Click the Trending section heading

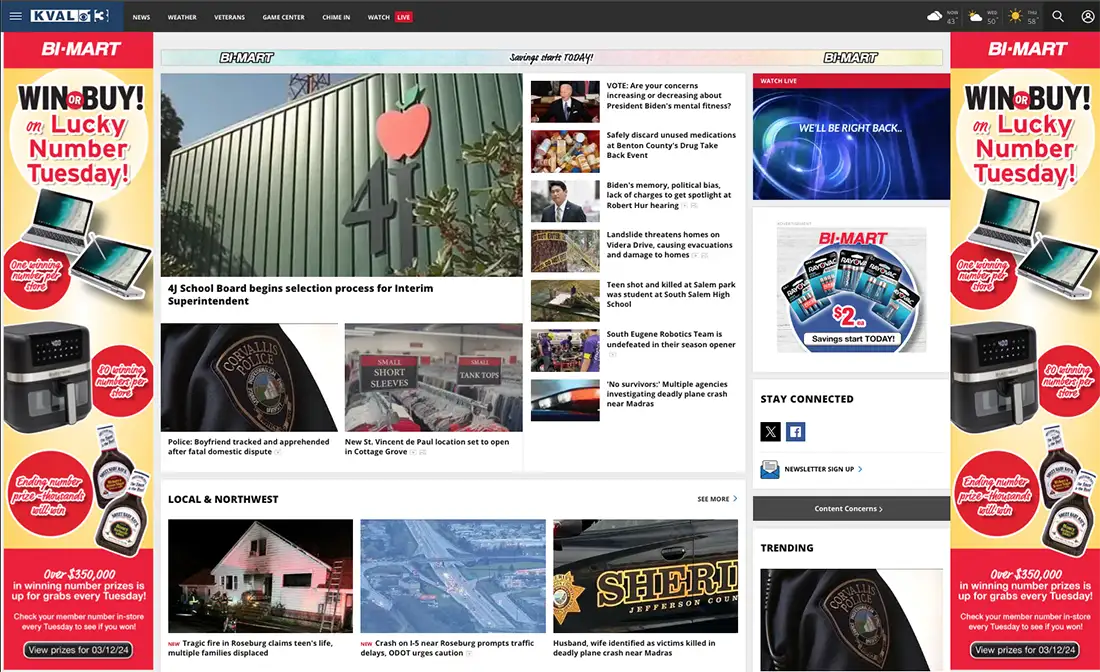point(786,548)
